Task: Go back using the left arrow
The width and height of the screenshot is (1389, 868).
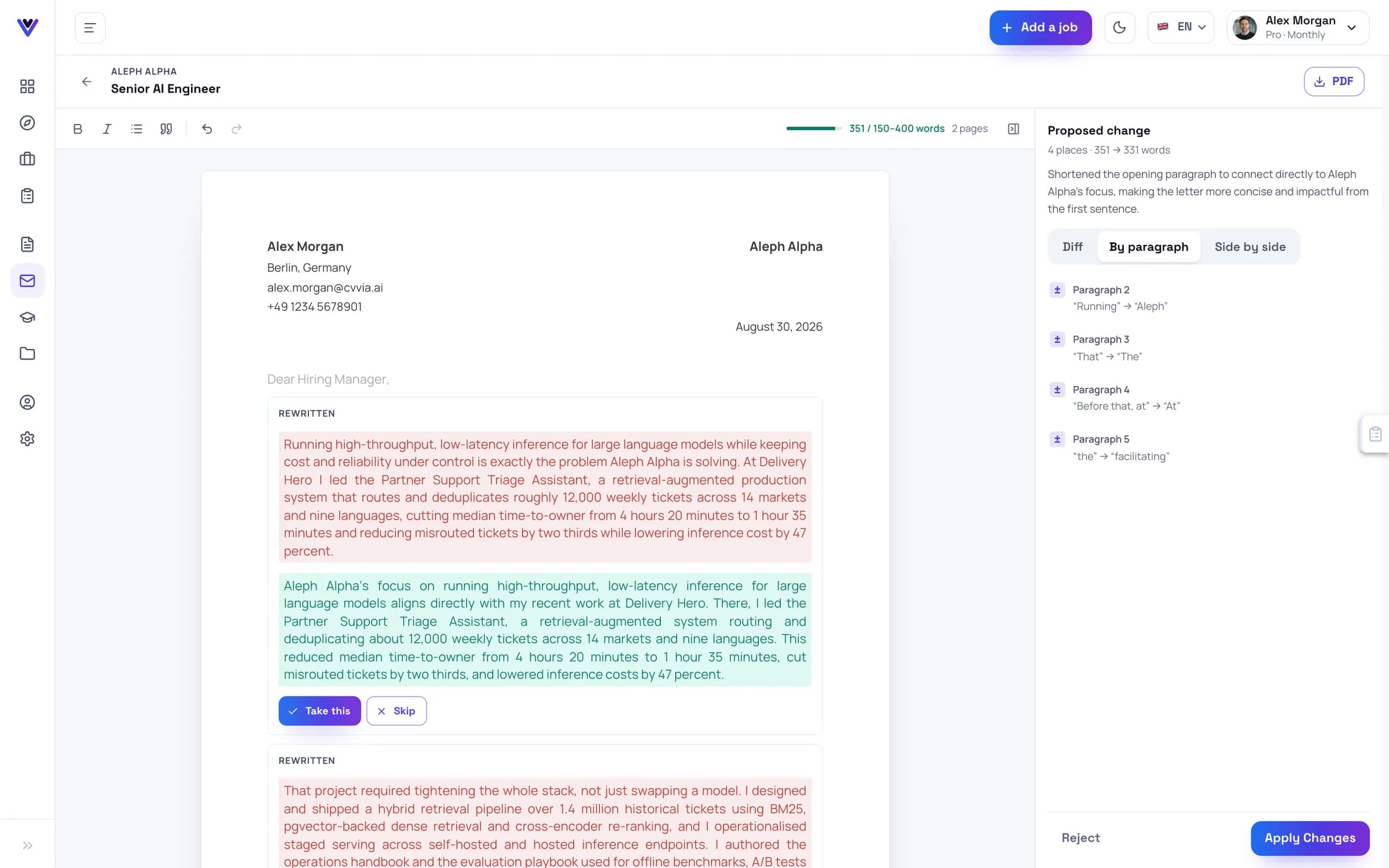Action: tap(86, 82)
